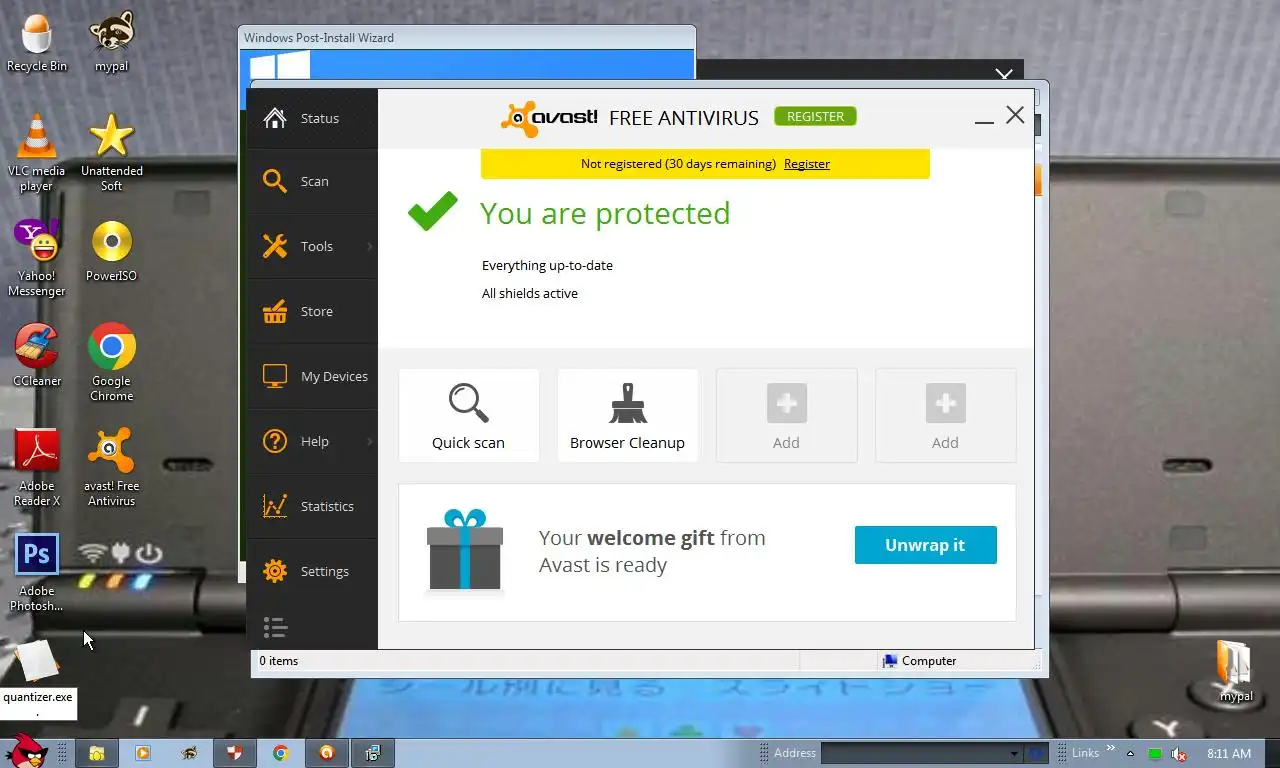Click the Angry Birds start button

[25, 752]
